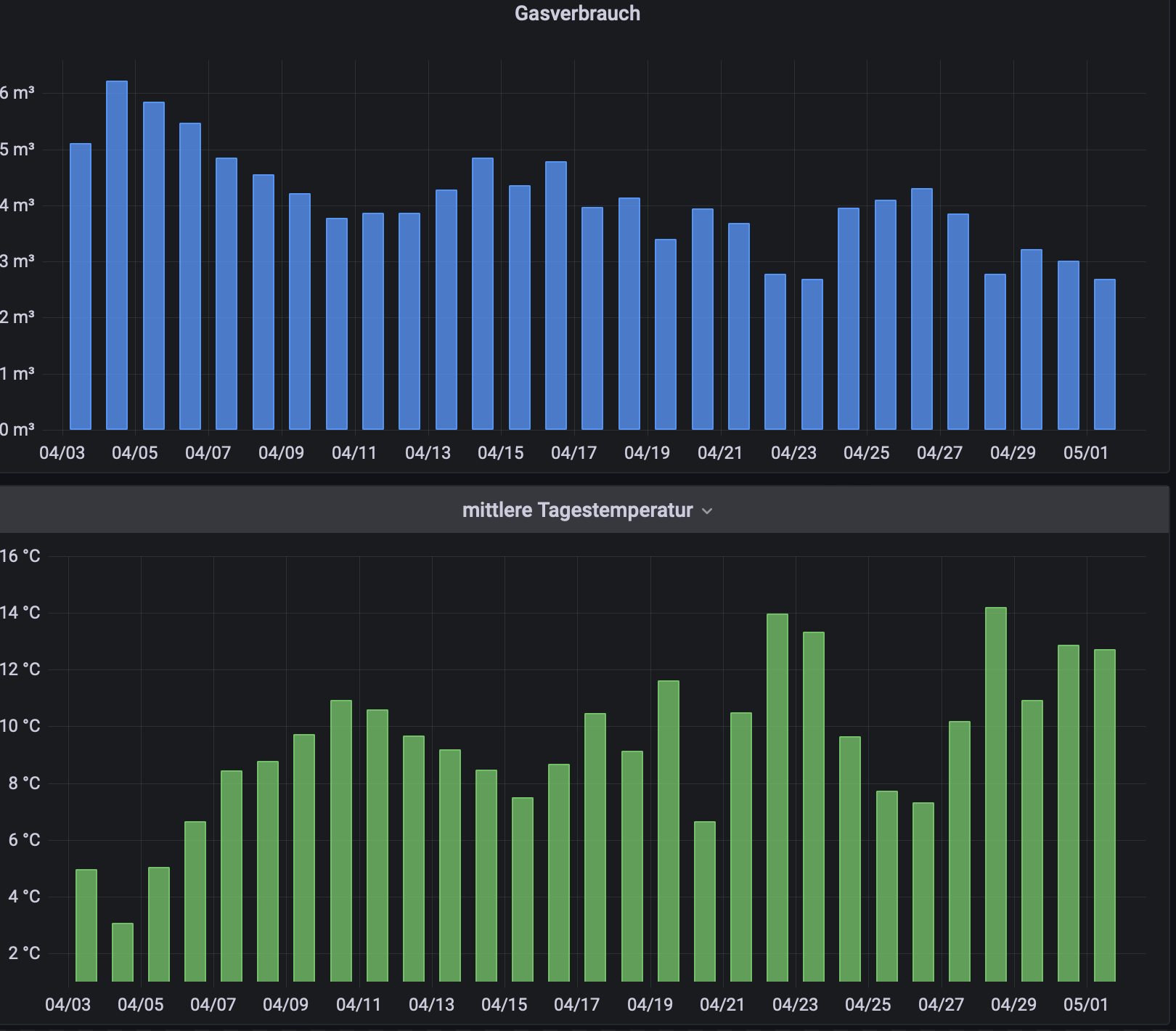Click 04/09 date label under temperature chart
The height and width of the screenshot is (1031, 1176).
[285, 1005]
